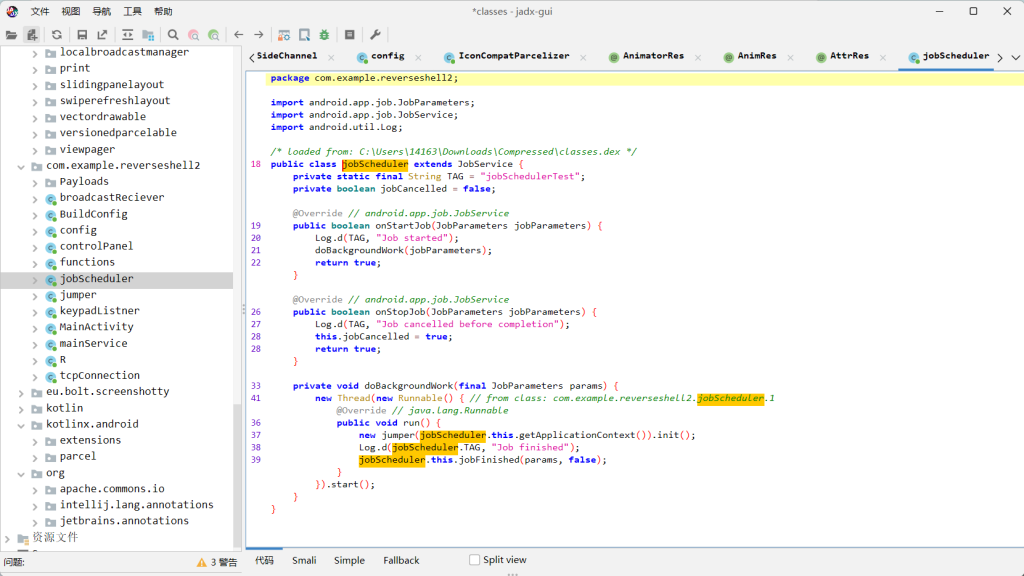Image resolution: width=1024 pixels, height=576 pixels.
Task: Open the 工具 (Tools) menu
Action: pyautogui.click(x=132, y=11)
